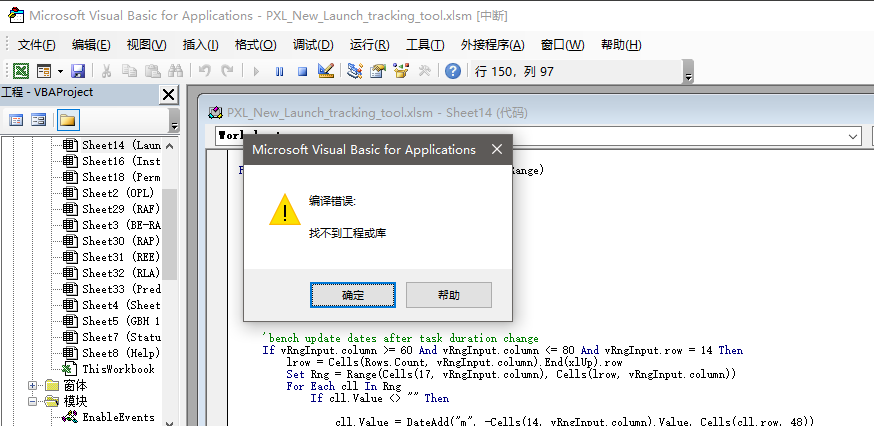Open the 视图(V) menu
The width and height of the screenshot is (874, 426).
tap(147, 45)
